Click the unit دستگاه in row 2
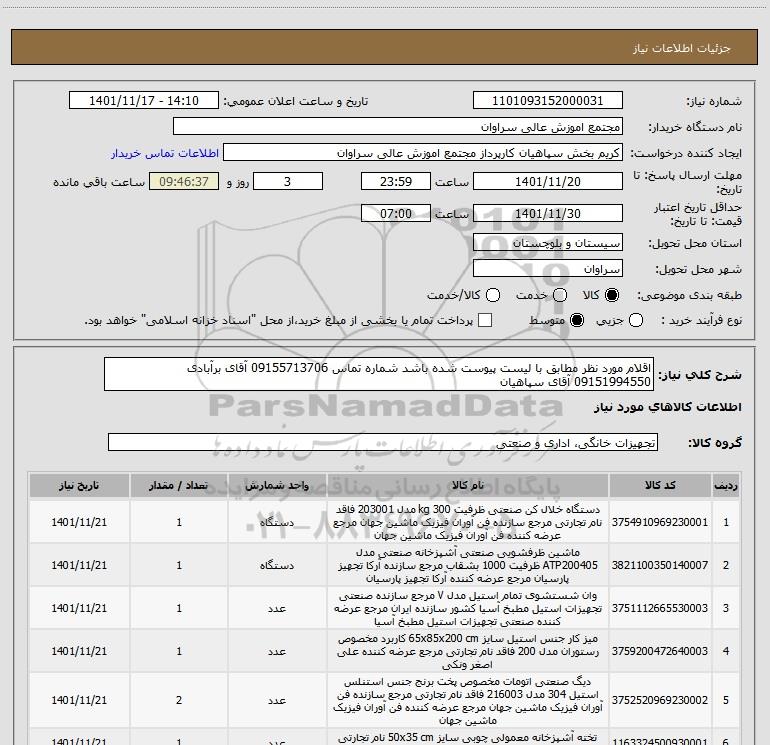Viewport: 770px width, 745px height. click(277, 565)
